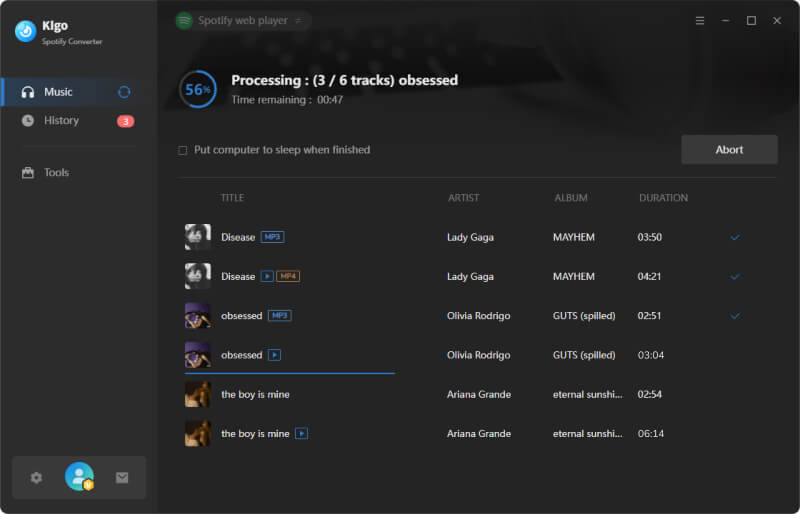The height and width of the screenshot is (514, 800).
Task: Click the video icon on Disease MP4 row
Action: click(267, 276)
